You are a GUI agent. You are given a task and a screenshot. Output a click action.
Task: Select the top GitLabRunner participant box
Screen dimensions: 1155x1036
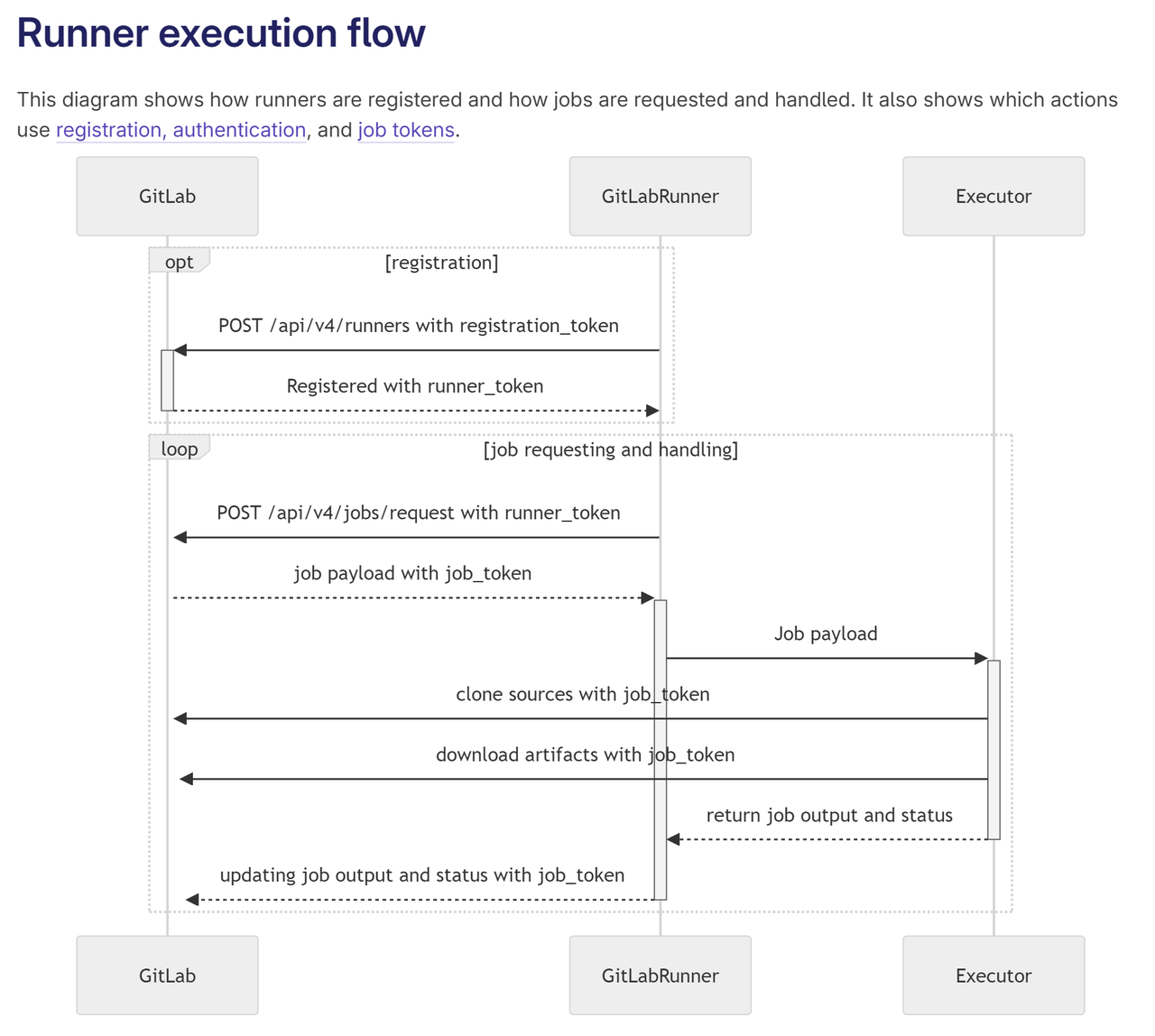coord(660,197)
